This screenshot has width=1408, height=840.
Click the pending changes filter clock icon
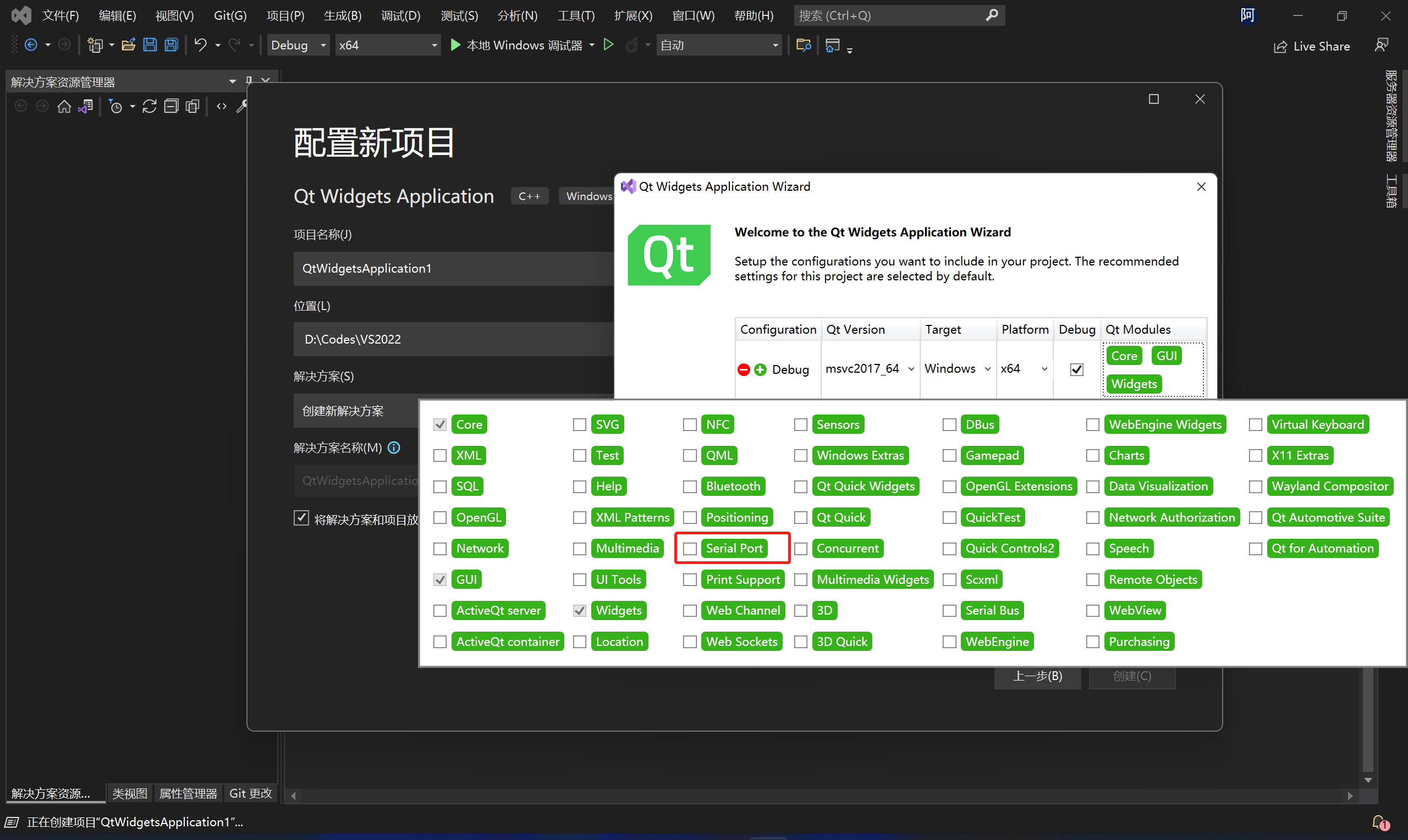click(116, 107)
